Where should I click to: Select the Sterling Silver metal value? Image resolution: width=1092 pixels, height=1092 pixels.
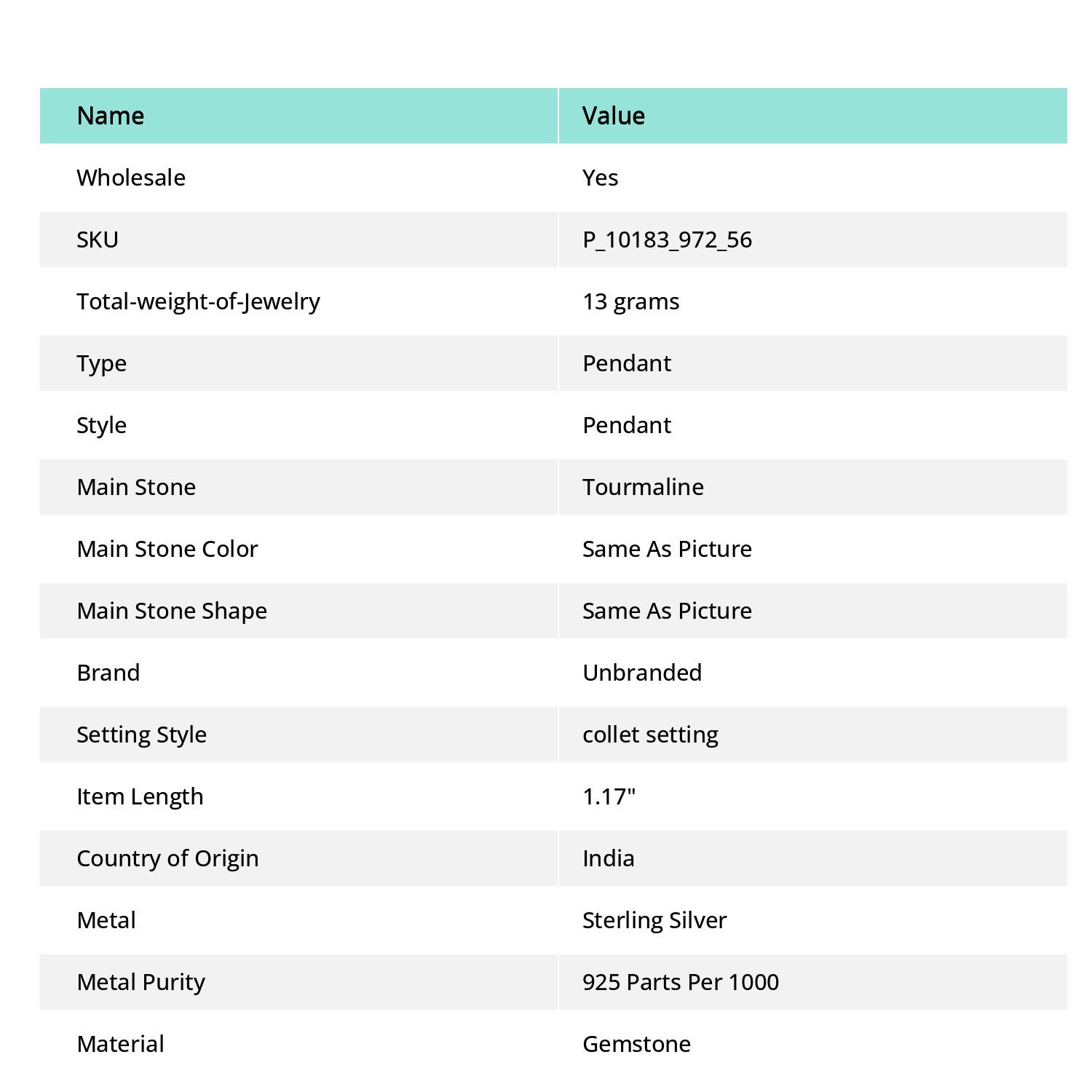(654, 921)
